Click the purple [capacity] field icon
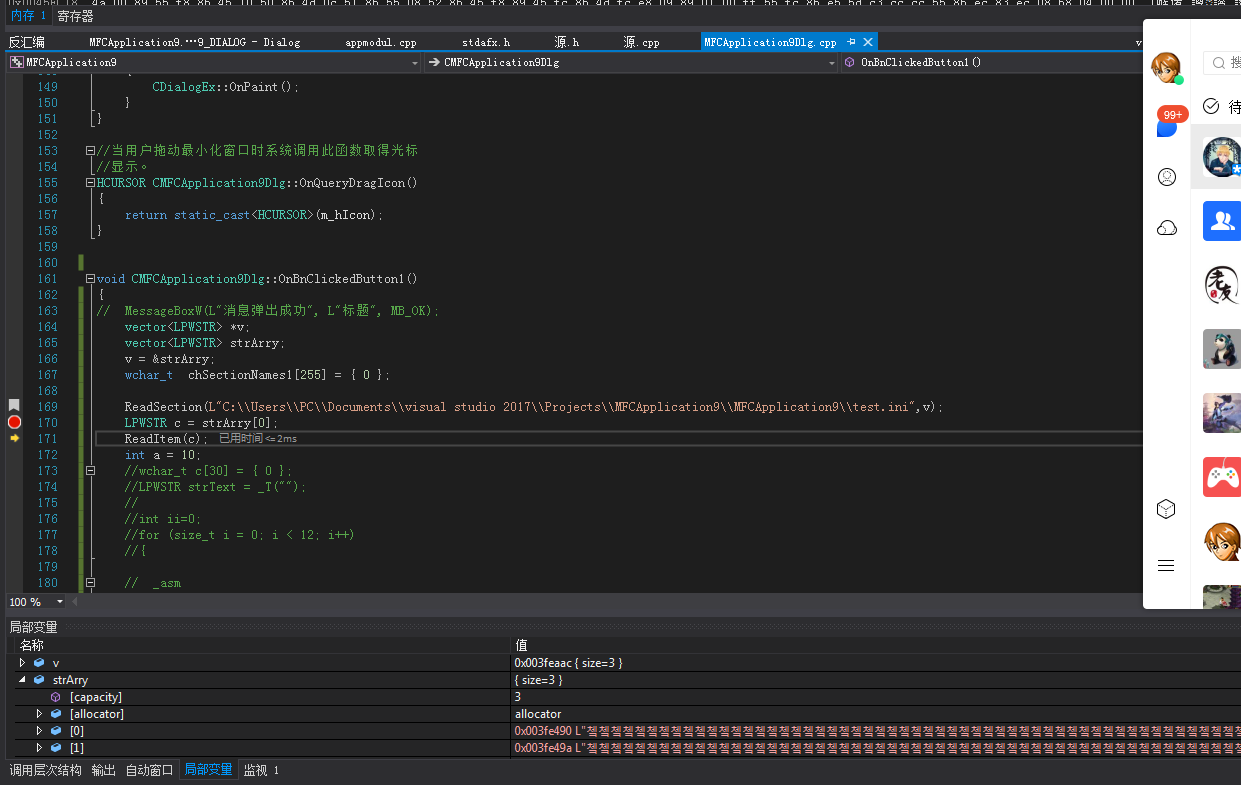The width and height of the screenshot is (1241, 785). tap(56, 697)
